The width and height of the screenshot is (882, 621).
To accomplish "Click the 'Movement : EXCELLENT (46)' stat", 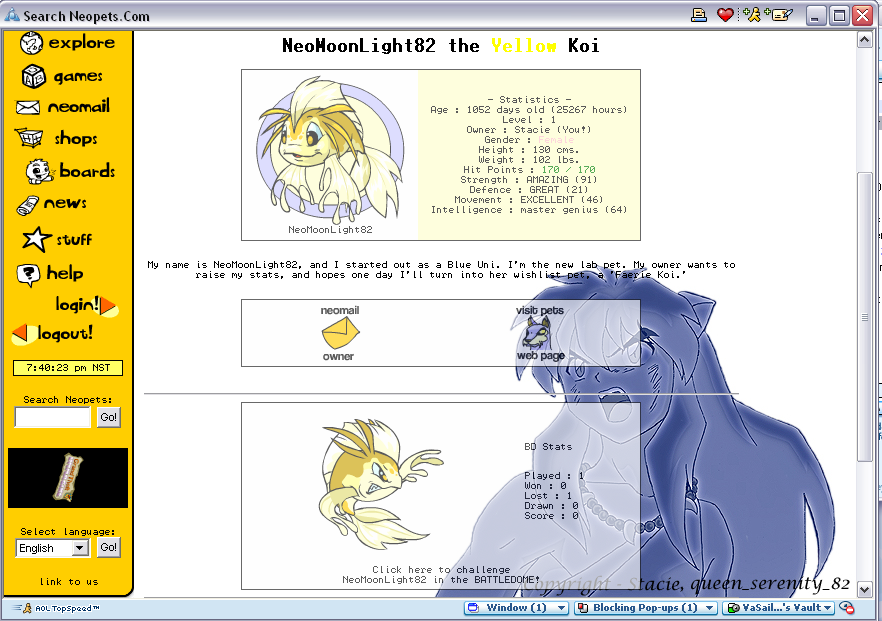I will point(529,200).
